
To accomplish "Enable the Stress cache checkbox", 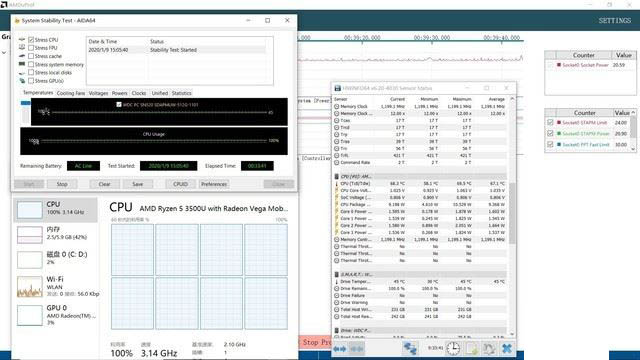I will tap(31, 56).
